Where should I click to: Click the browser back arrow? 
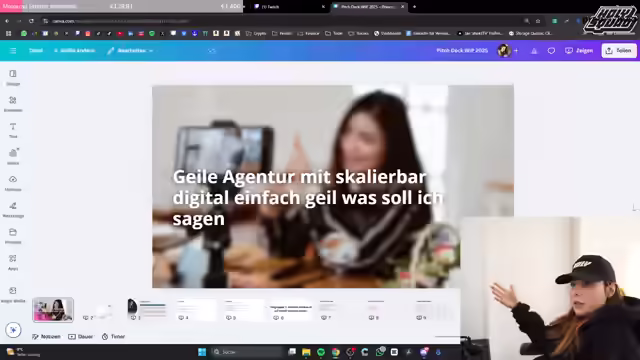pyautogui.click(x=7, y=21)
